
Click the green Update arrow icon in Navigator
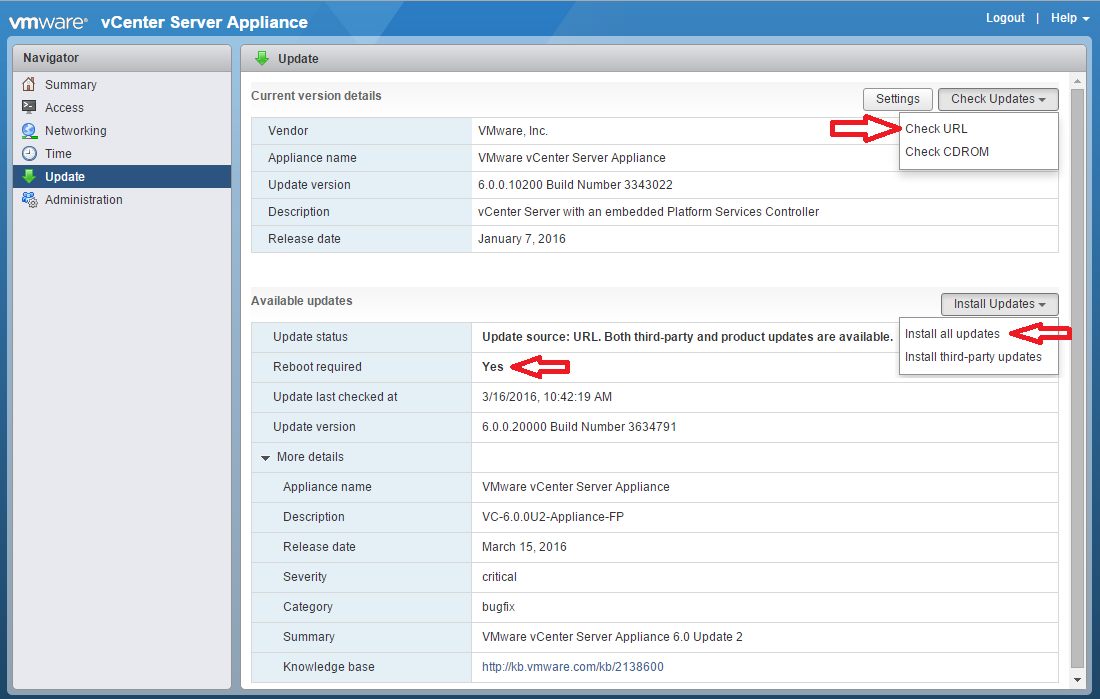[29, 176]
